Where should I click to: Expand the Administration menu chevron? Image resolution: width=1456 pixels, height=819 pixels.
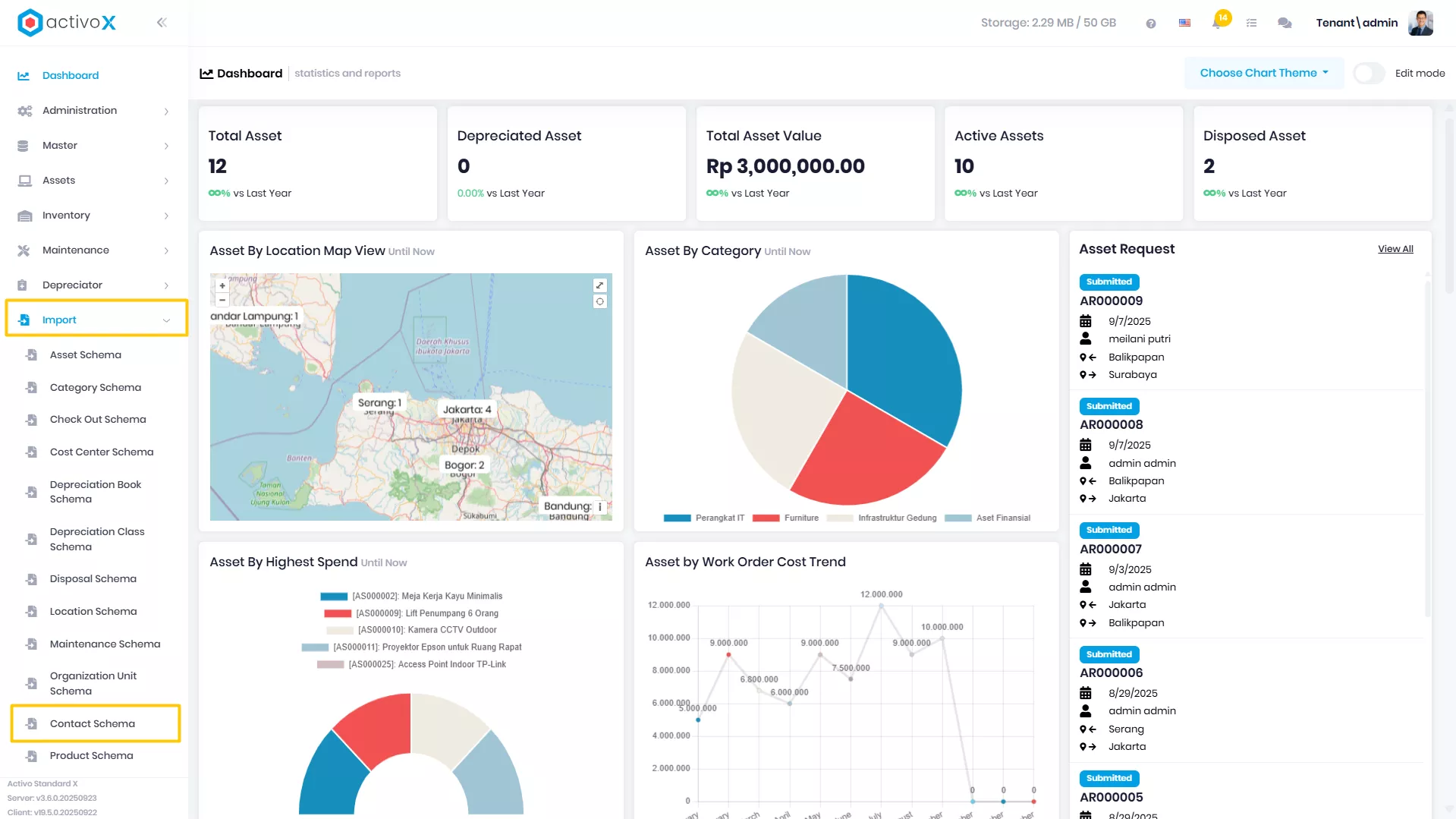click(x=166, y=112)
